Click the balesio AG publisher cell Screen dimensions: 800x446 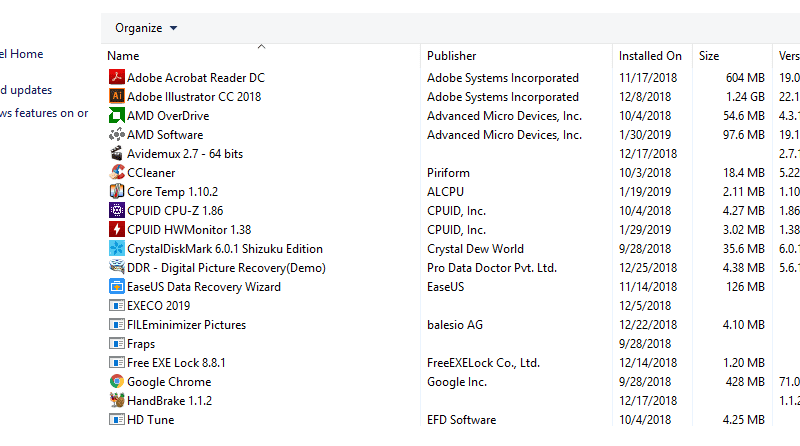click(x=455, y=325)
